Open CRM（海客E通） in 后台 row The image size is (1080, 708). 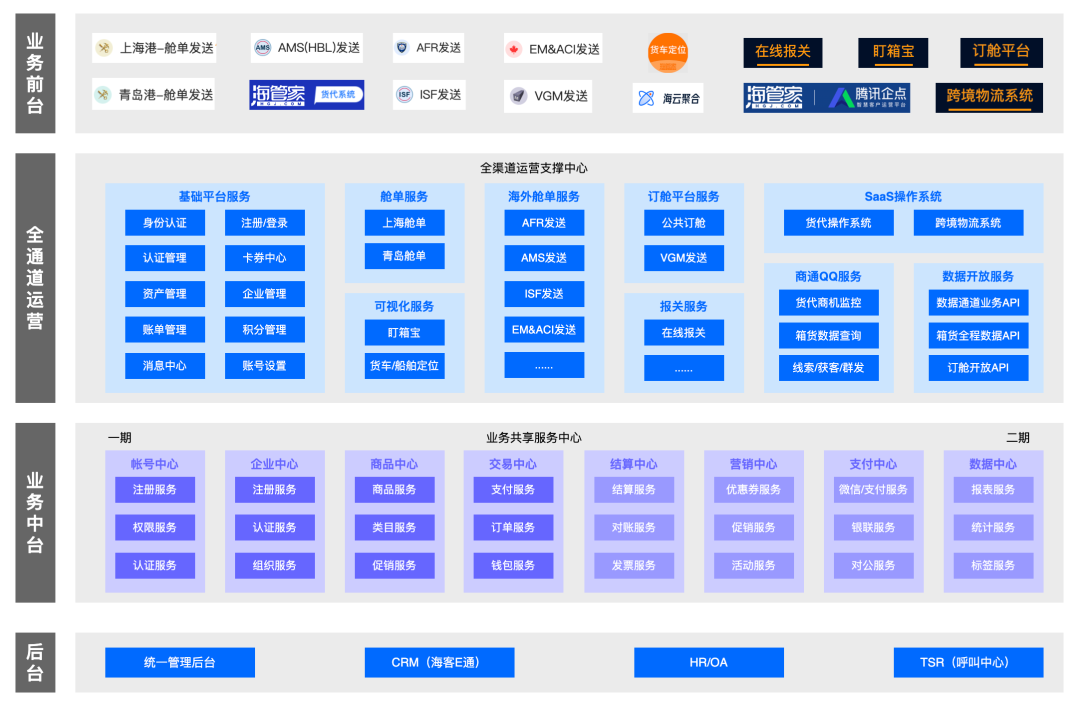(439, 663)
